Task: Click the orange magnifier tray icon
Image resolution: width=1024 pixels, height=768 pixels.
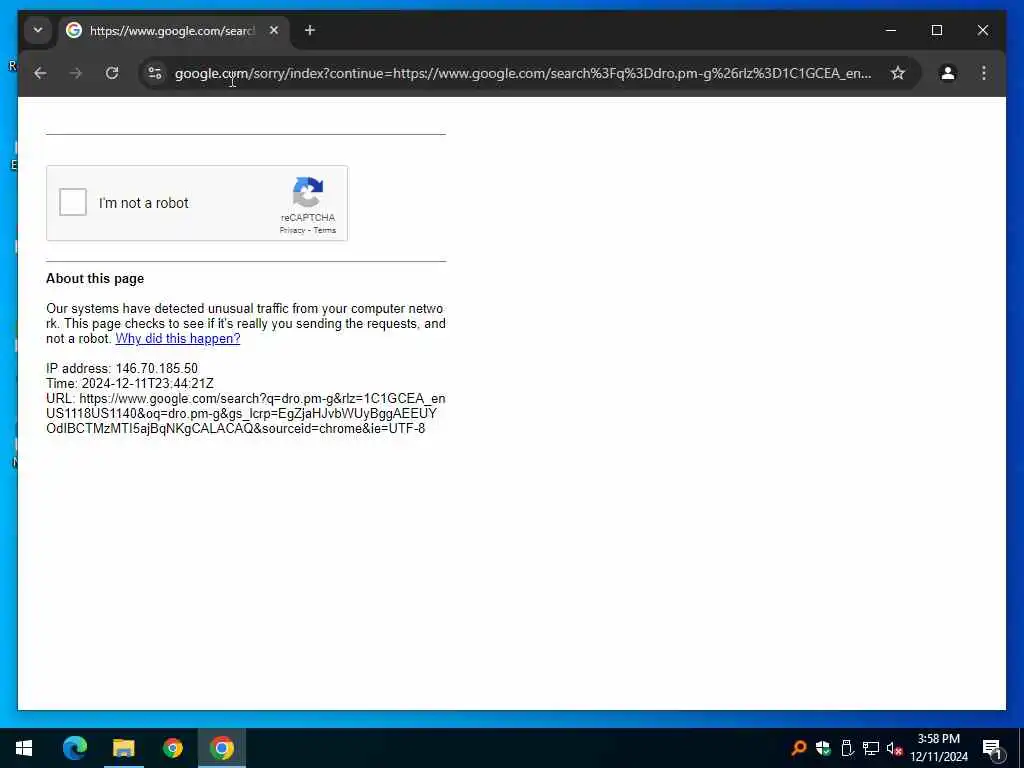Action: 798,748
